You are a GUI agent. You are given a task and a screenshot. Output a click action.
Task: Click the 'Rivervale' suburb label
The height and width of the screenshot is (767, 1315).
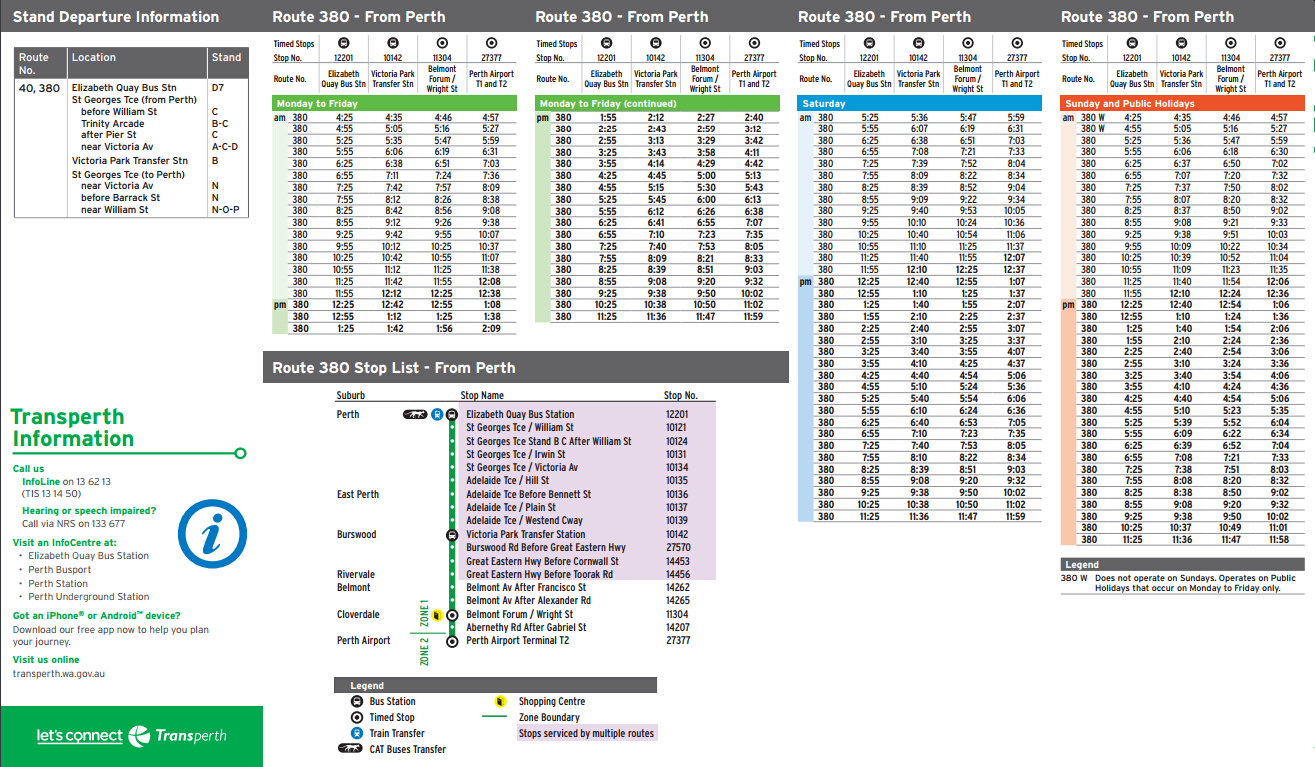[355, 575]
